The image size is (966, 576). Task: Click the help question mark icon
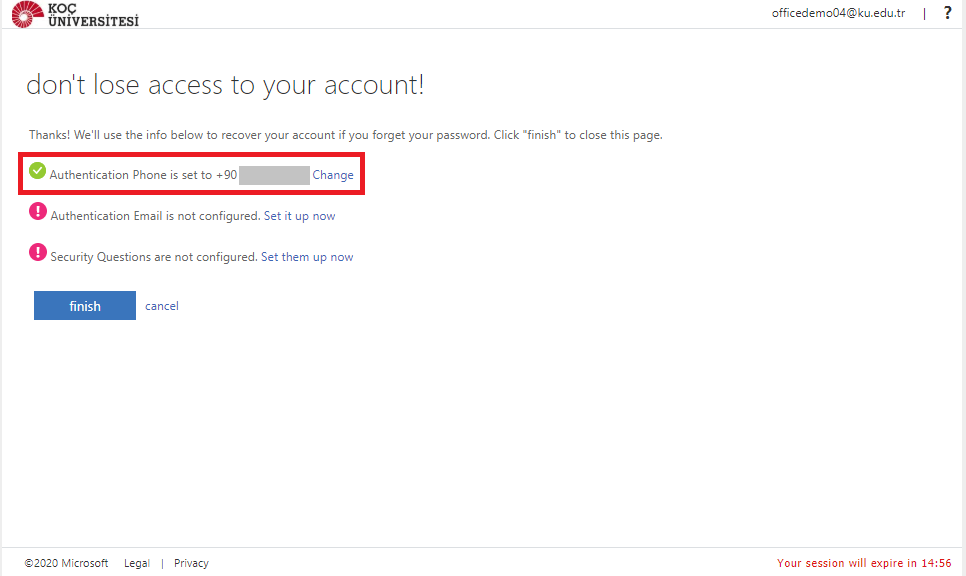pos(947,13)
